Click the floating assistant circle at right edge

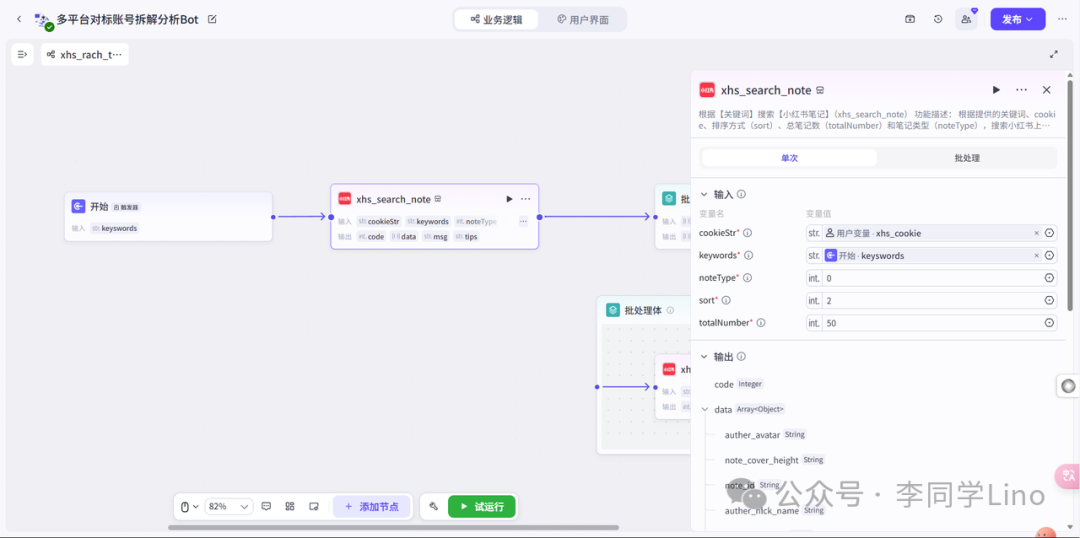pos(1068,386)
